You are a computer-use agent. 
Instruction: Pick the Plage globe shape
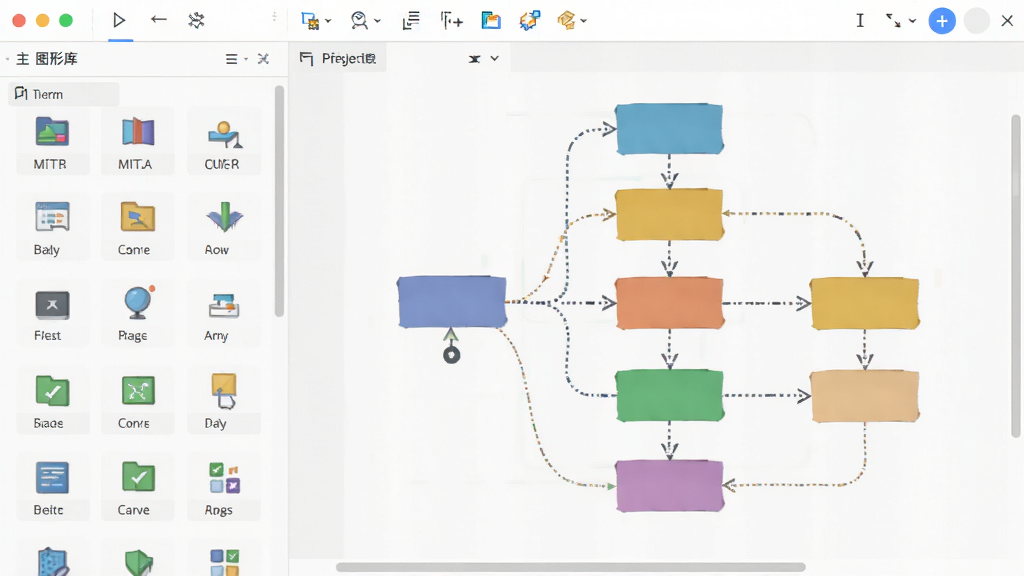(x=137, y=314)
